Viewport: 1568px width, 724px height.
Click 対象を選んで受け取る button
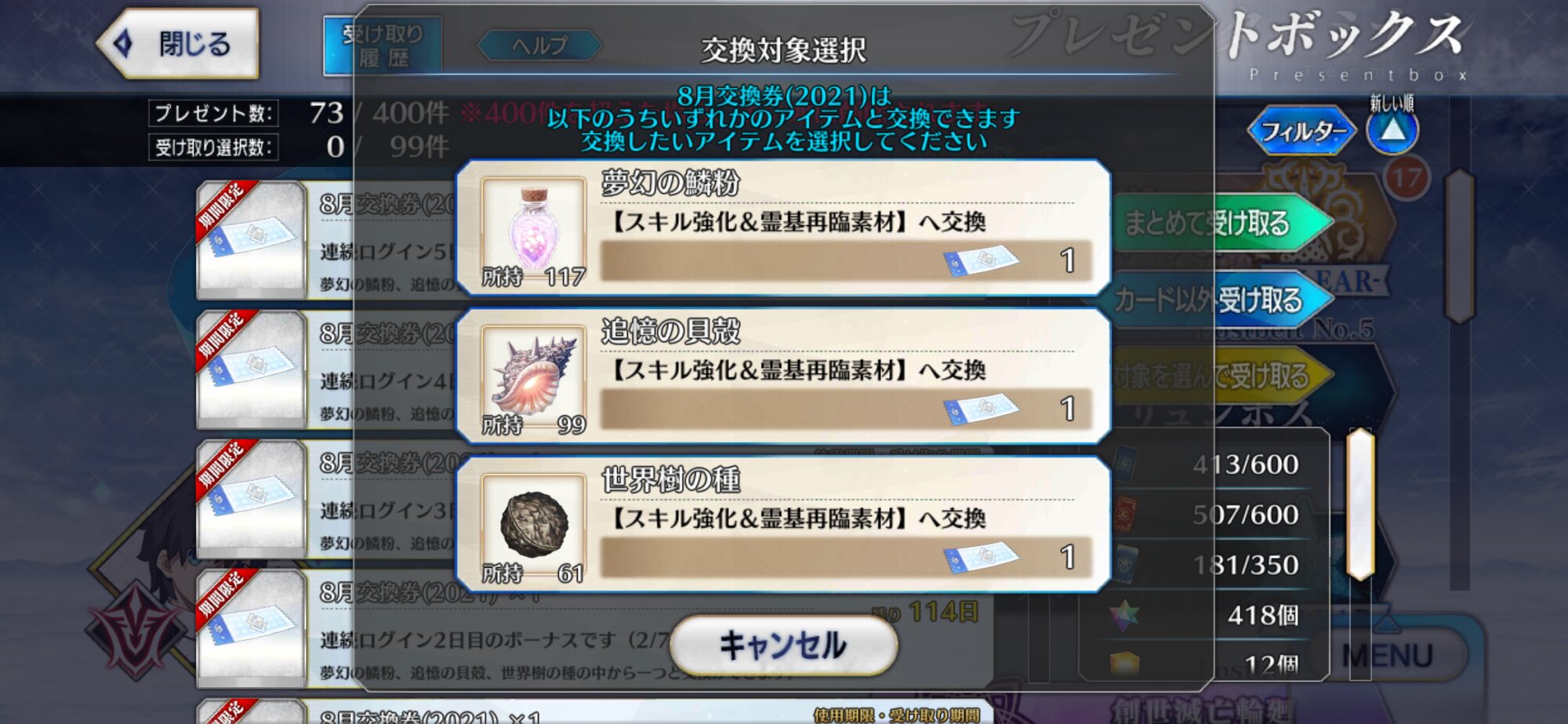click(1219, 377)
